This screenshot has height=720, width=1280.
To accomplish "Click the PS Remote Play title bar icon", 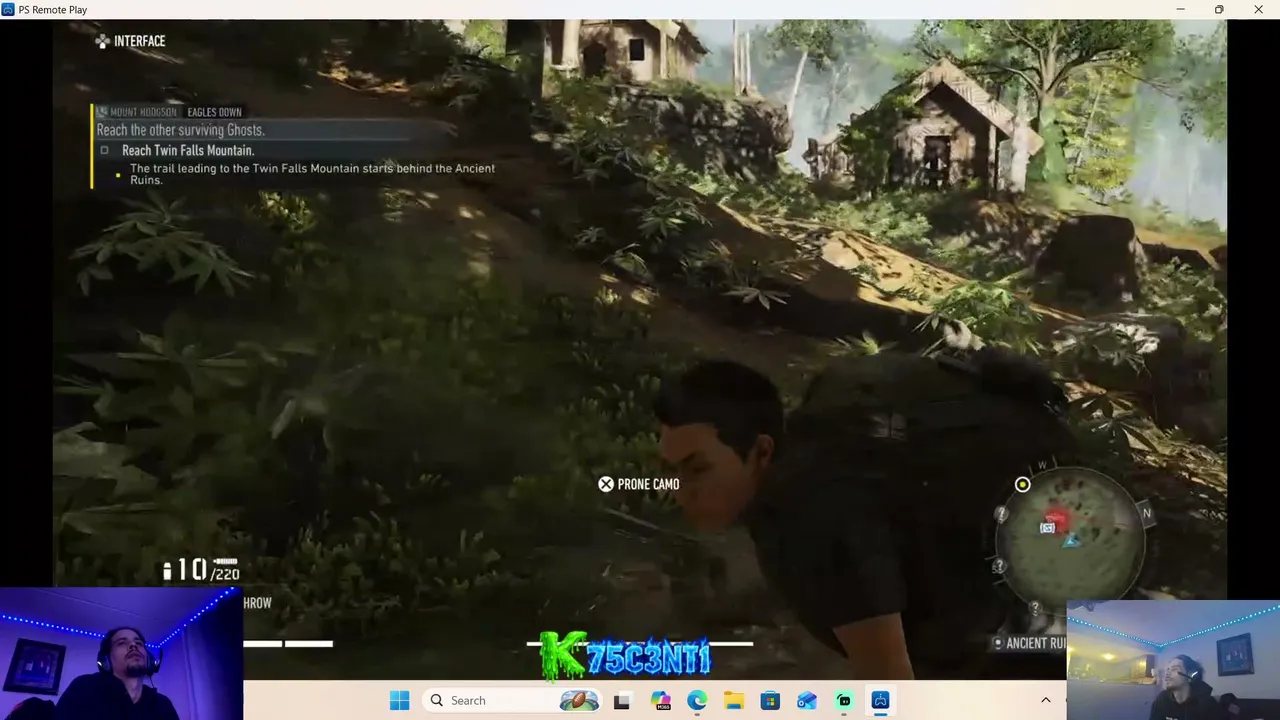I will 8,10.
